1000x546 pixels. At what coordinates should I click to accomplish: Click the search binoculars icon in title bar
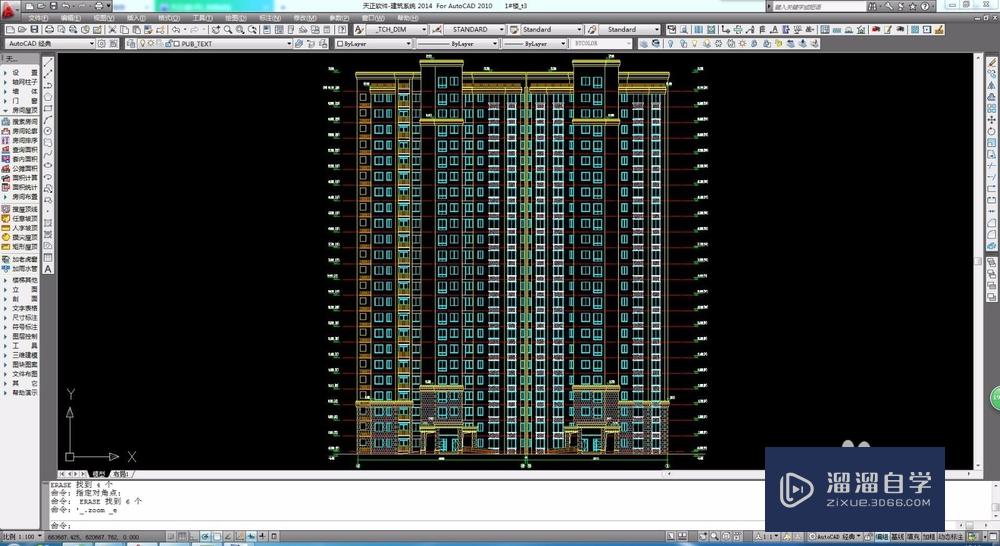pyautogui.click(x=872, y=6)
